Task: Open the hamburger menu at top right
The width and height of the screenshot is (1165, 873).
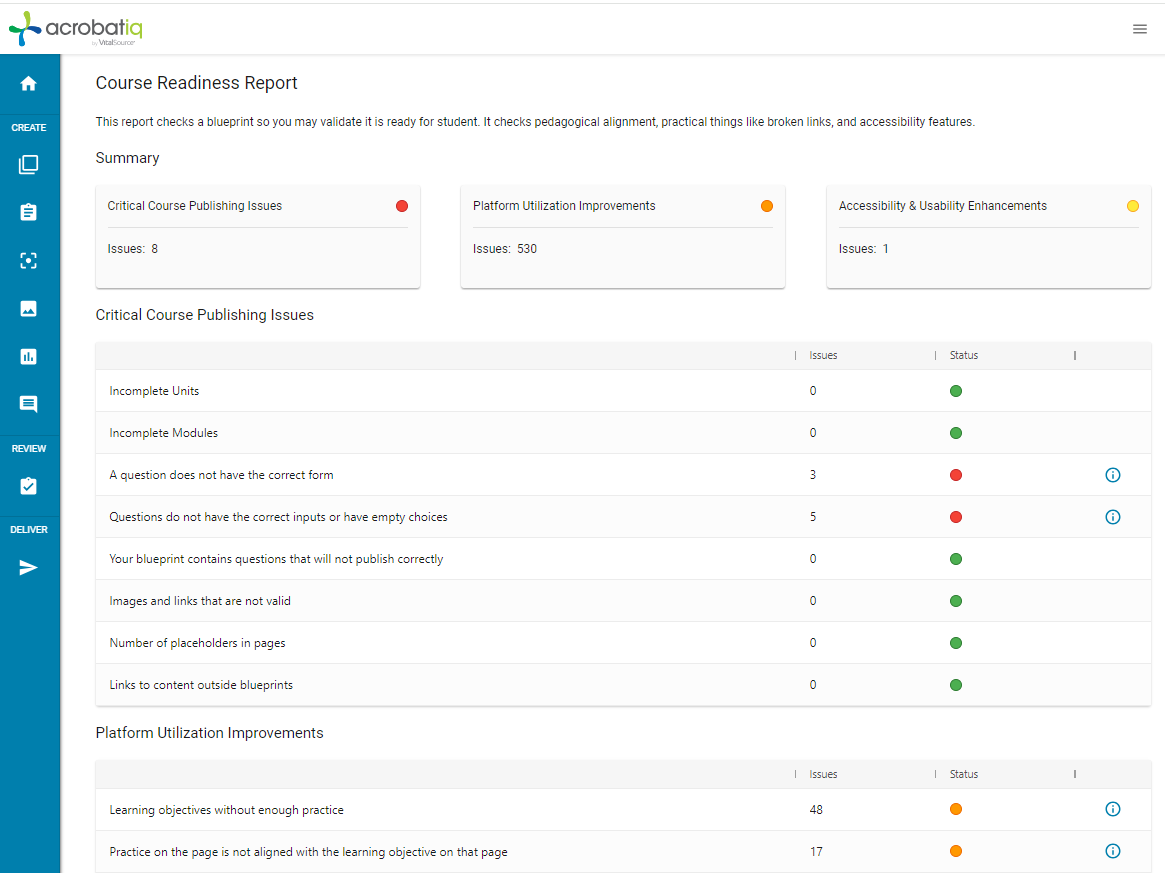Action: pyautogui.click(x=1140, y=28)
